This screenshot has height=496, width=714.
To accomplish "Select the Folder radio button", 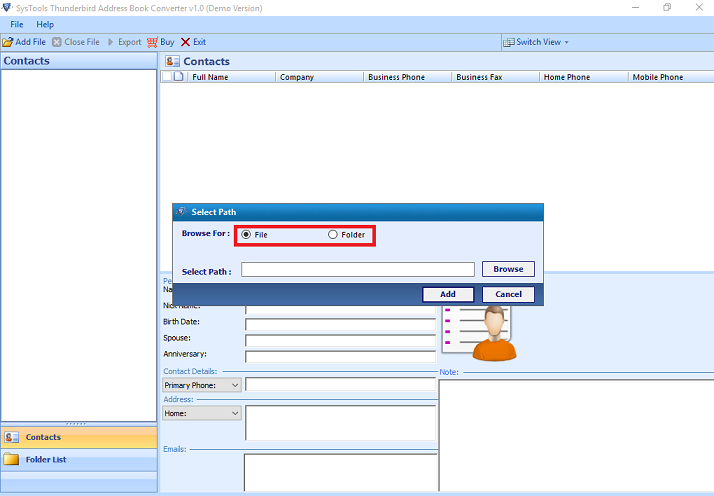I will (333, 235).
